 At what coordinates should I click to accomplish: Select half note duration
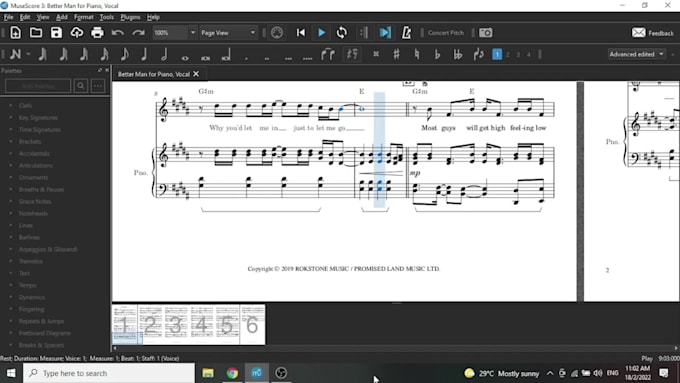click(x=164, y=54)
